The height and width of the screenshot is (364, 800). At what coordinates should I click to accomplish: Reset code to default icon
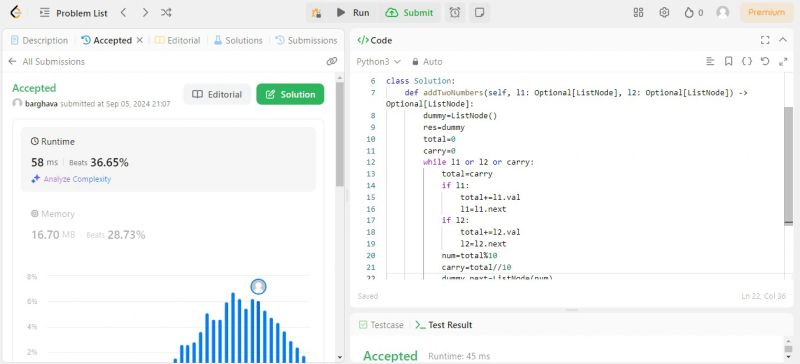tap(765, 61)
